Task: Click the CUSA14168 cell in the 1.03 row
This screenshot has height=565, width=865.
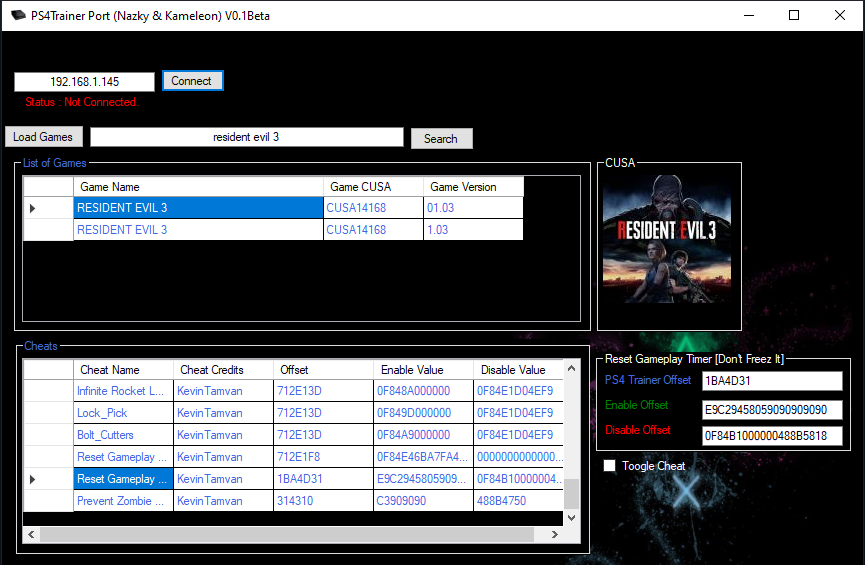Action: tap(373, 230)
